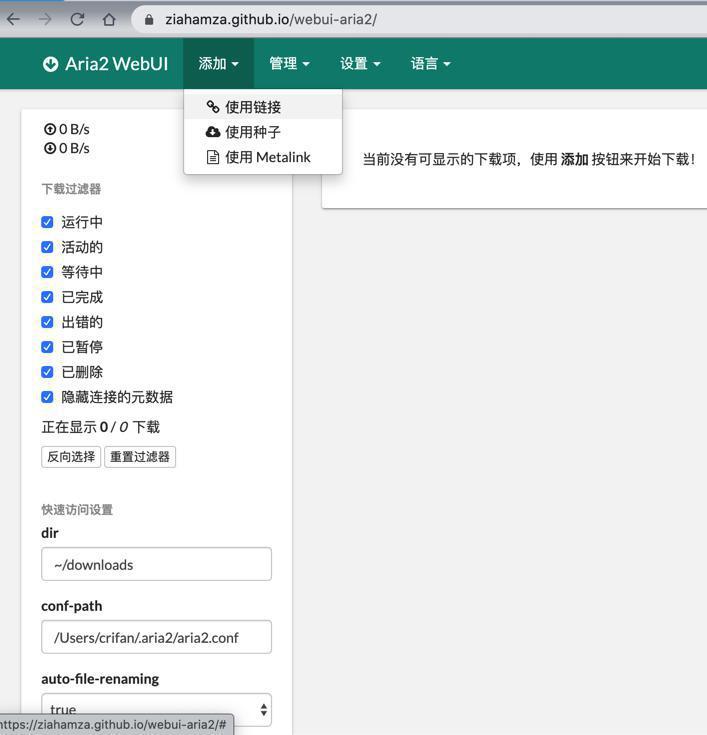707x735 pixels.
Task: Toggle the 已完成 filter checkbox
Action: pyautogui.click(x=47, y=297)
